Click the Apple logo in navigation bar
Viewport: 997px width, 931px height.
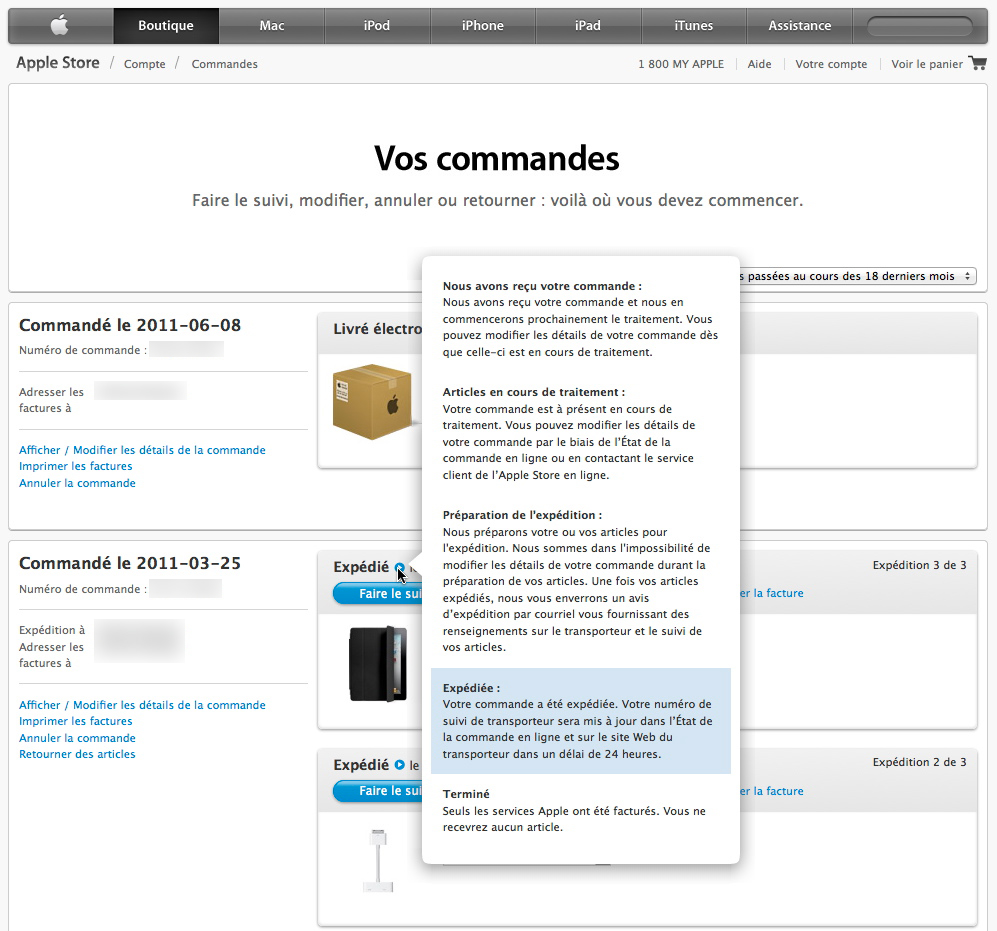[60, 25]
